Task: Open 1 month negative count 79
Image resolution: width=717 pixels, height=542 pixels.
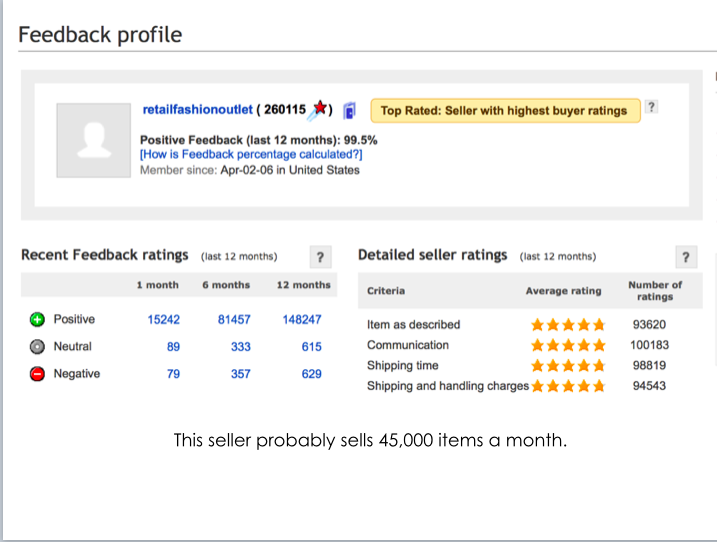Action: pos(173,374)
